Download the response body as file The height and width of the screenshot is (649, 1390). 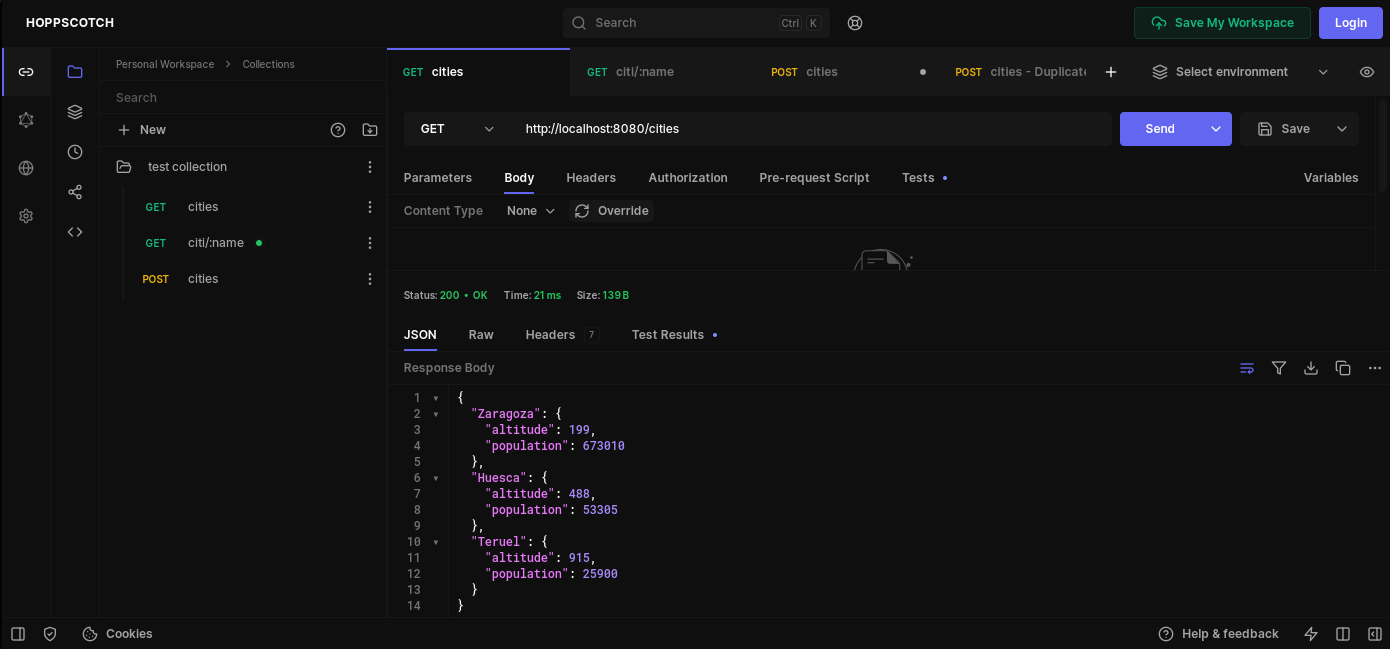[x=1310, y=368]
